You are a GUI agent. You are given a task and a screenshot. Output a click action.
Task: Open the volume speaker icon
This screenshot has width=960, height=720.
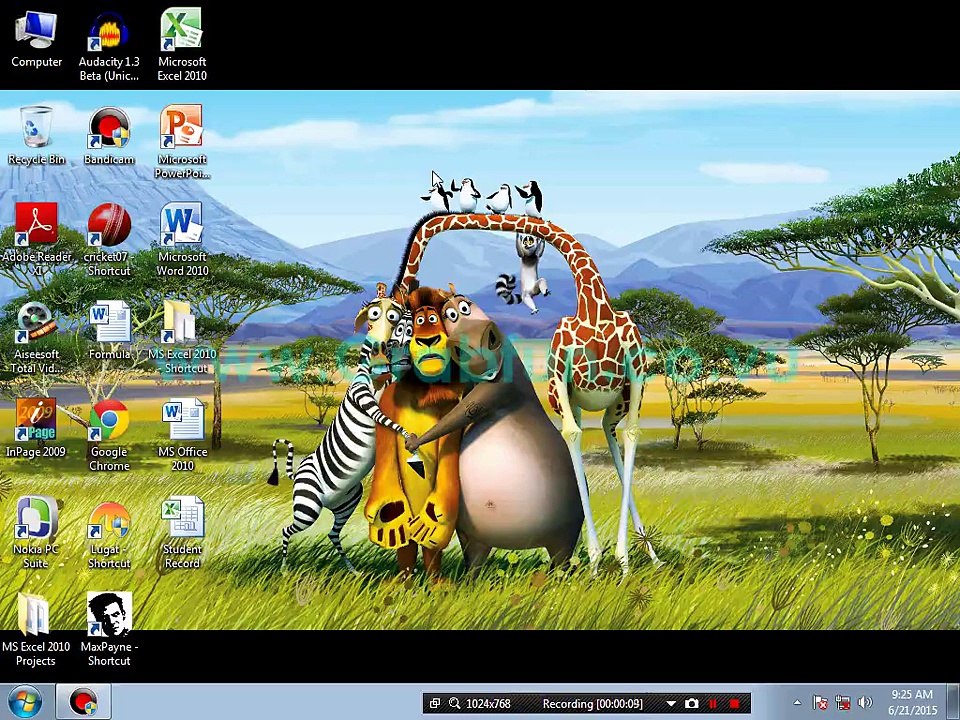tap(864, 702)
